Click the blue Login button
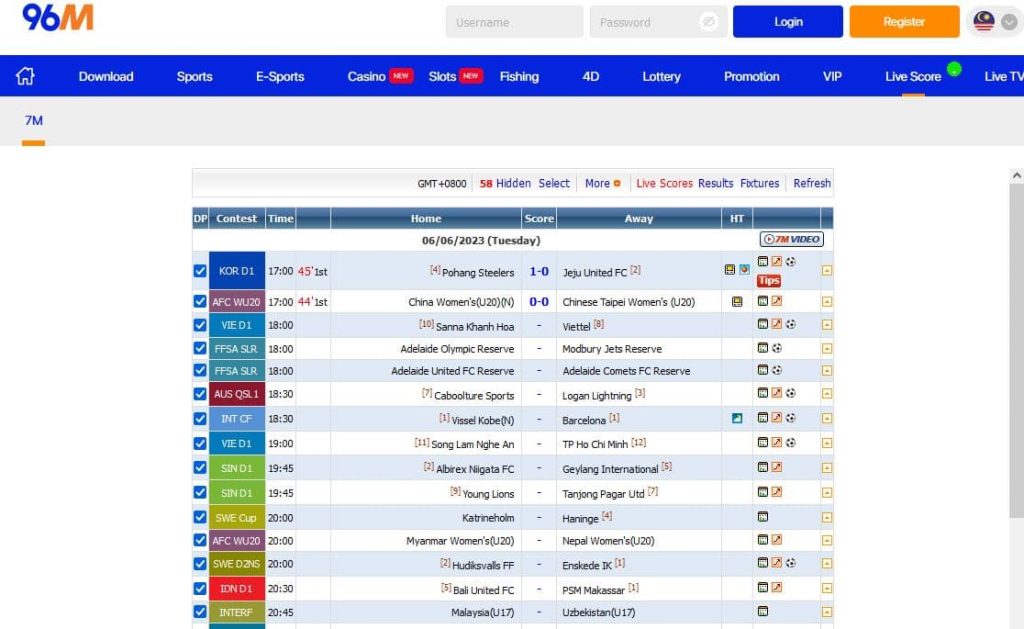Viewport: 1024px width, 629px height. 788,22
